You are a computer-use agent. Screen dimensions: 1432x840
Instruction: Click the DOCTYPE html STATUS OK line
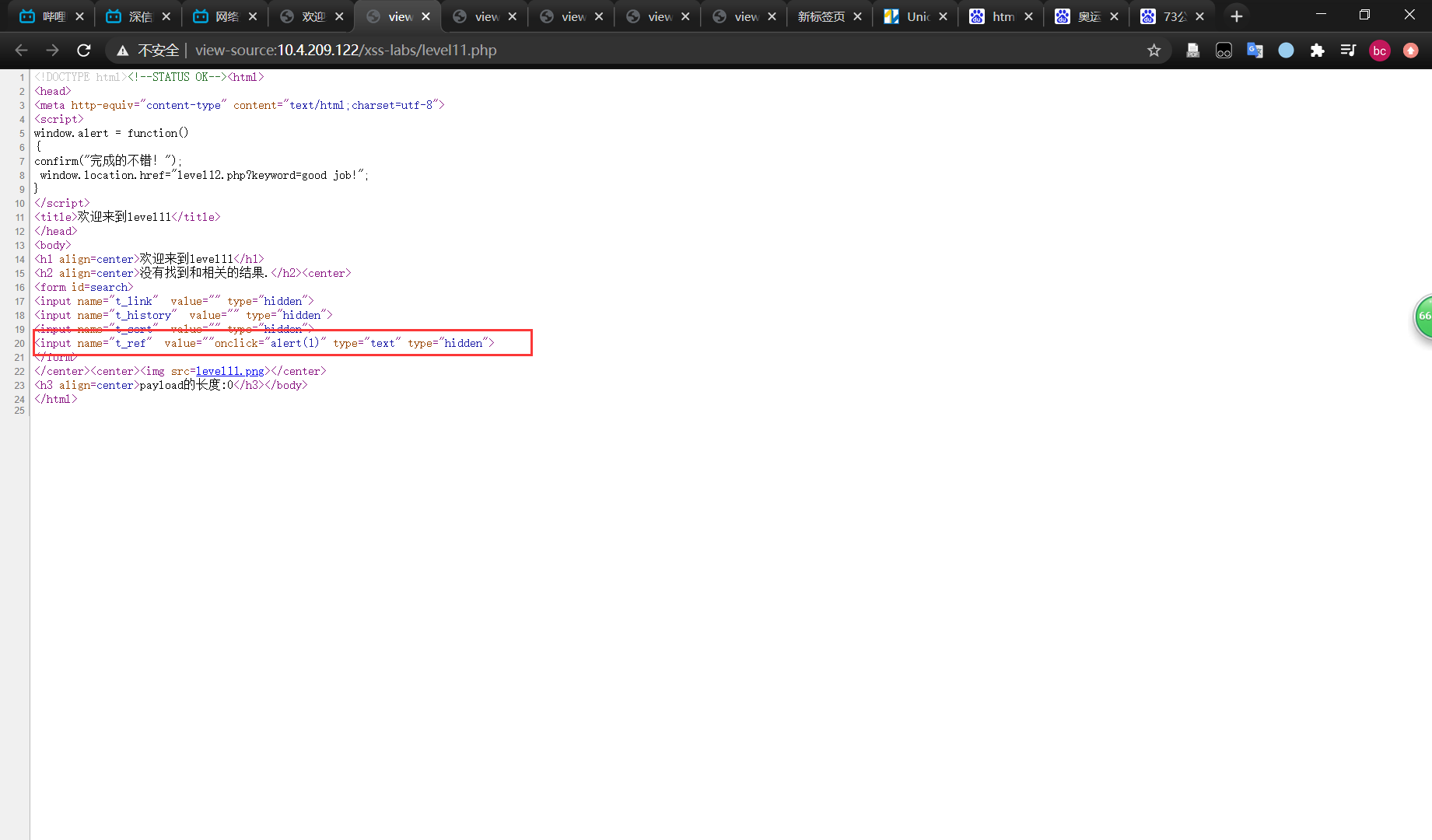point(149,77)
